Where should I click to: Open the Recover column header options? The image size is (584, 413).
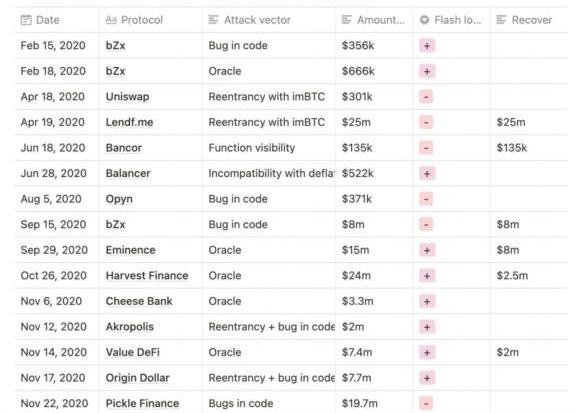tap(529, 20)
